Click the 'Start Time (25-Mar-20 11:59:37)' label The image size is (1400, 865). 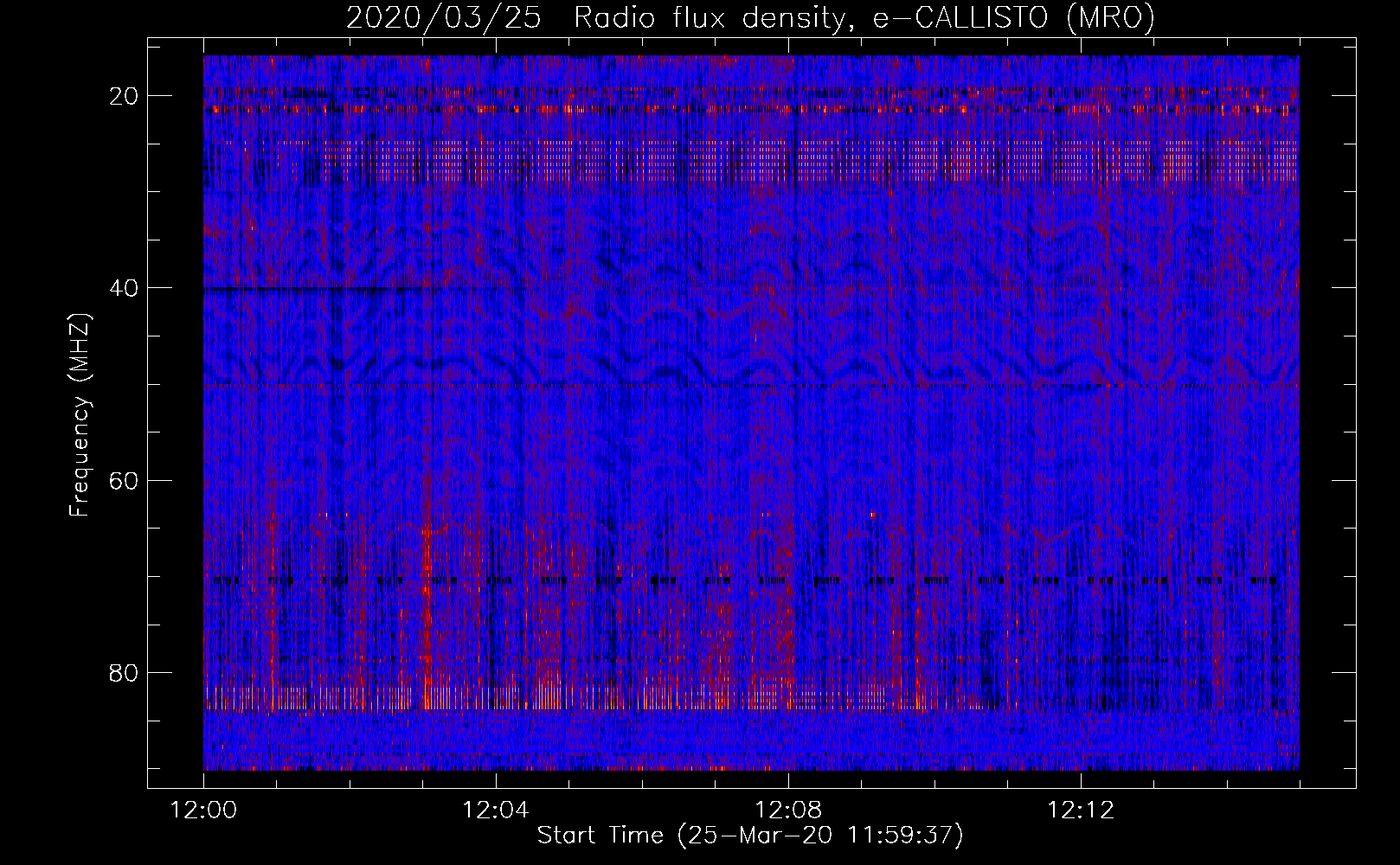(750, 836)
